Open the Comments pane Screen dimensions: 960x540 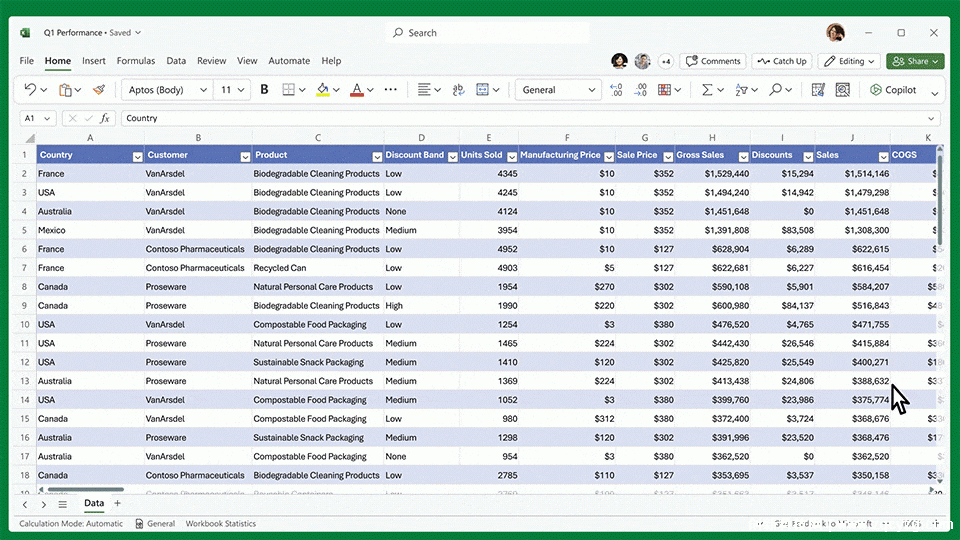click(x=713, y=61)
